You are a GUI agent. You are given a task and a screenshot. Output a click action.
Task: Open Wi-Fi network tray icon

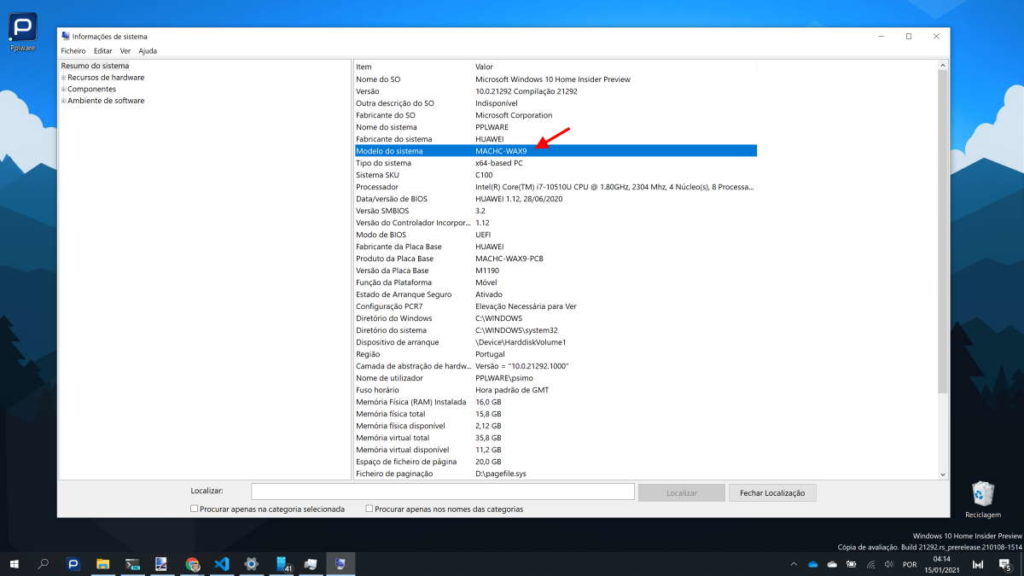(x=871, y=565)
